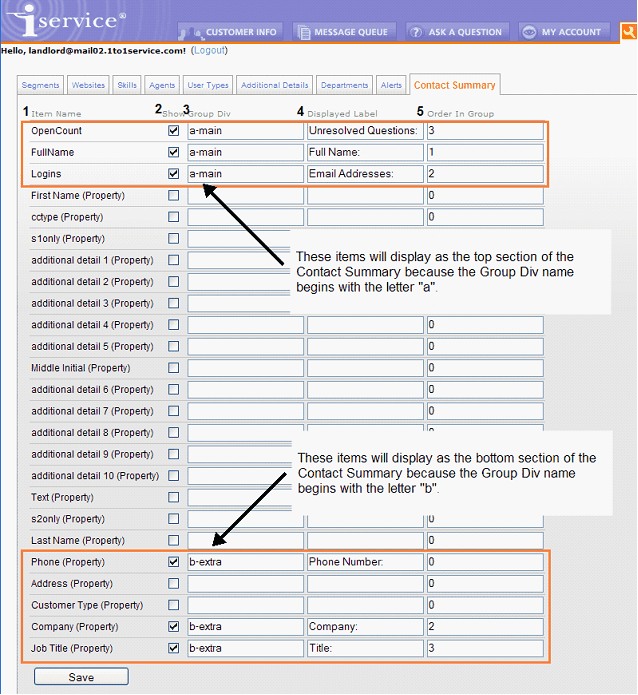Check the cctype (Property) checkbox
This screenshot has width=638, height=695.
(173, 217)
